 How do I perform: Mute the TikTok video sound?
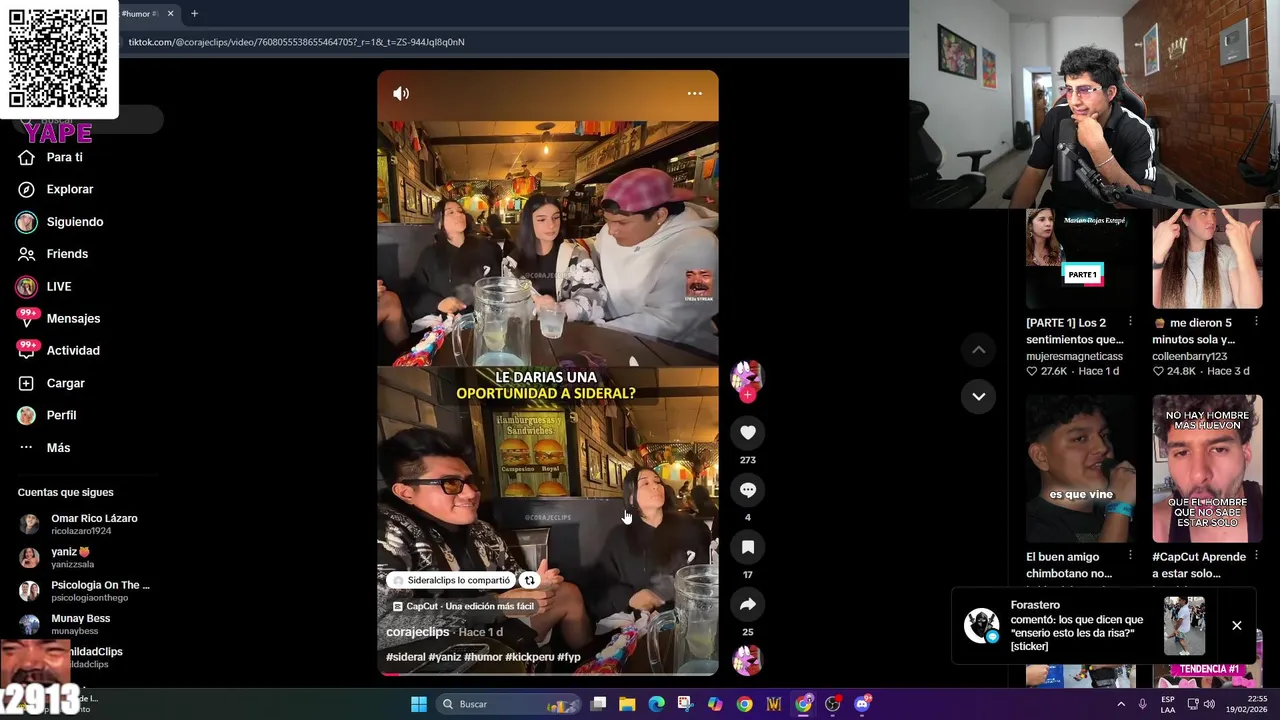pos(401,93)
